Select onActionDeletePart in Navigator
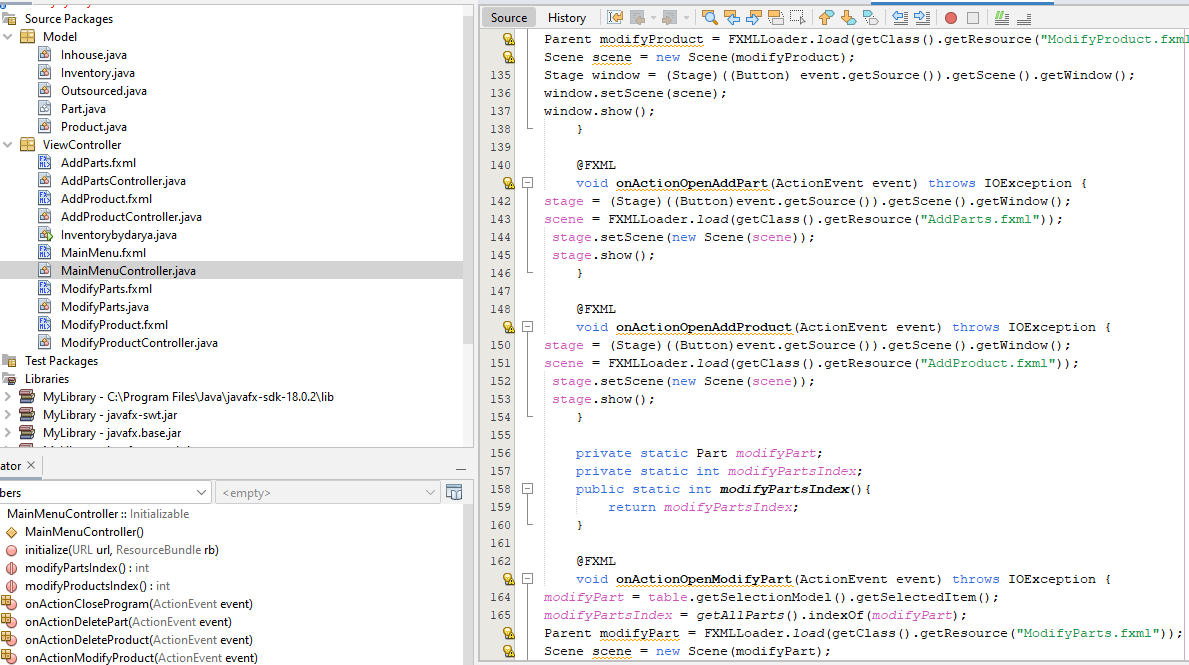Screen dimensions: 1189x665 click(x=128, y=622)
